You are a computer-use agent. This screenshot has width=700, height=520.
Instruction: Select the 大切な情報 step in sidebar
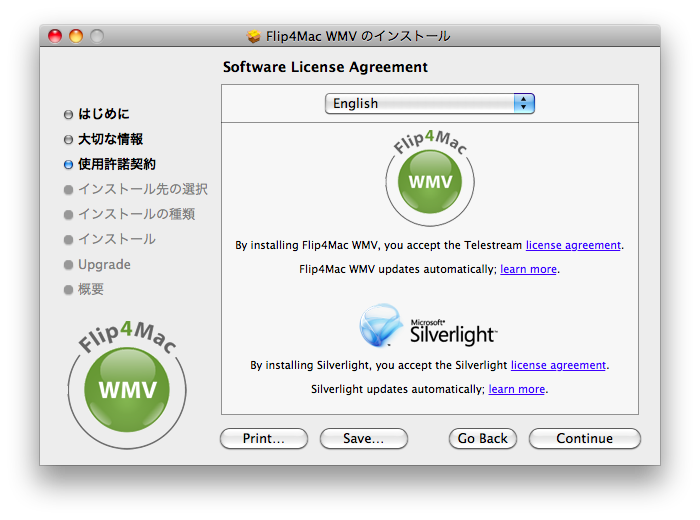(110, 139)
